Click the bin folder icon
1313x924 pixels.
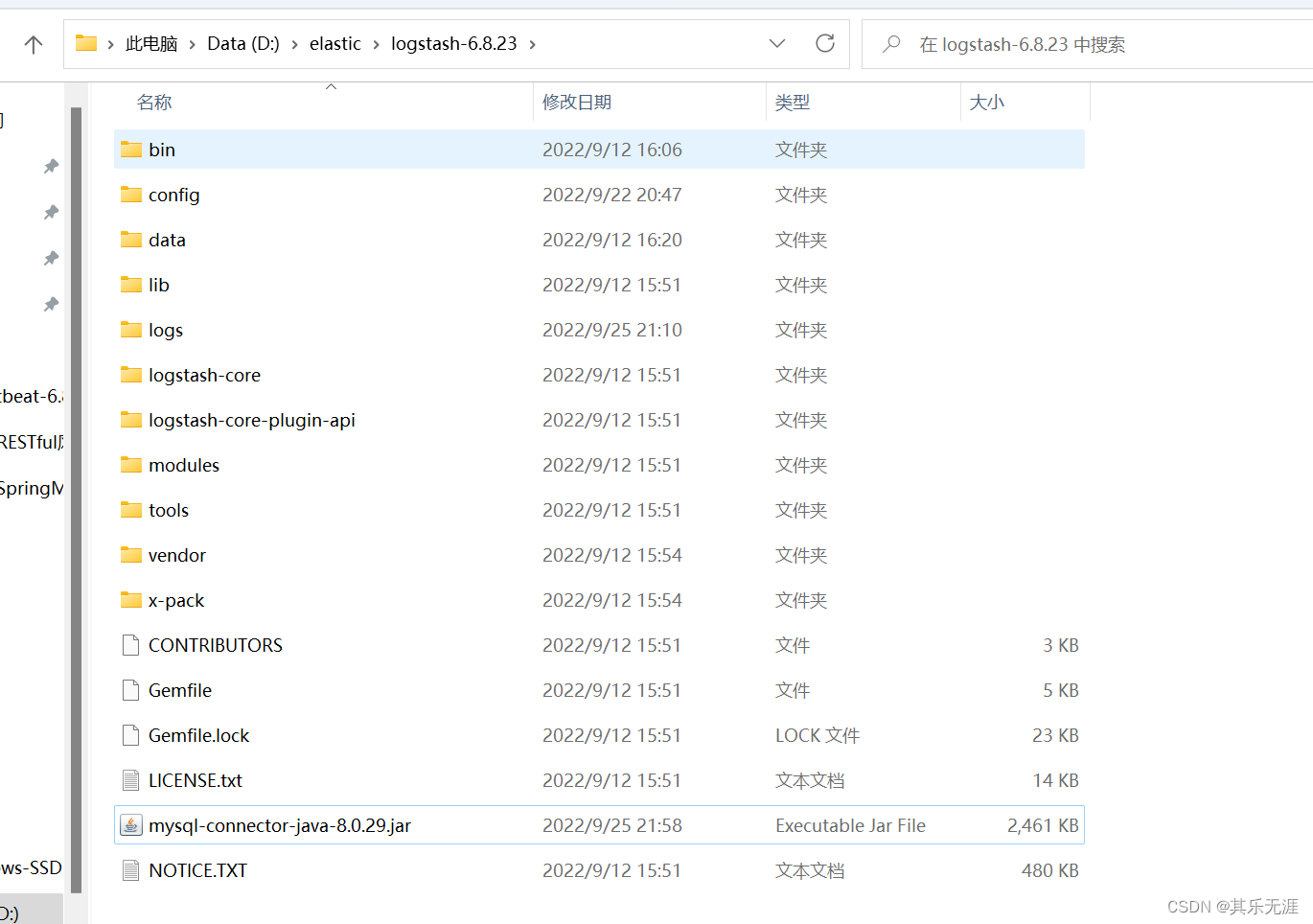131,150
